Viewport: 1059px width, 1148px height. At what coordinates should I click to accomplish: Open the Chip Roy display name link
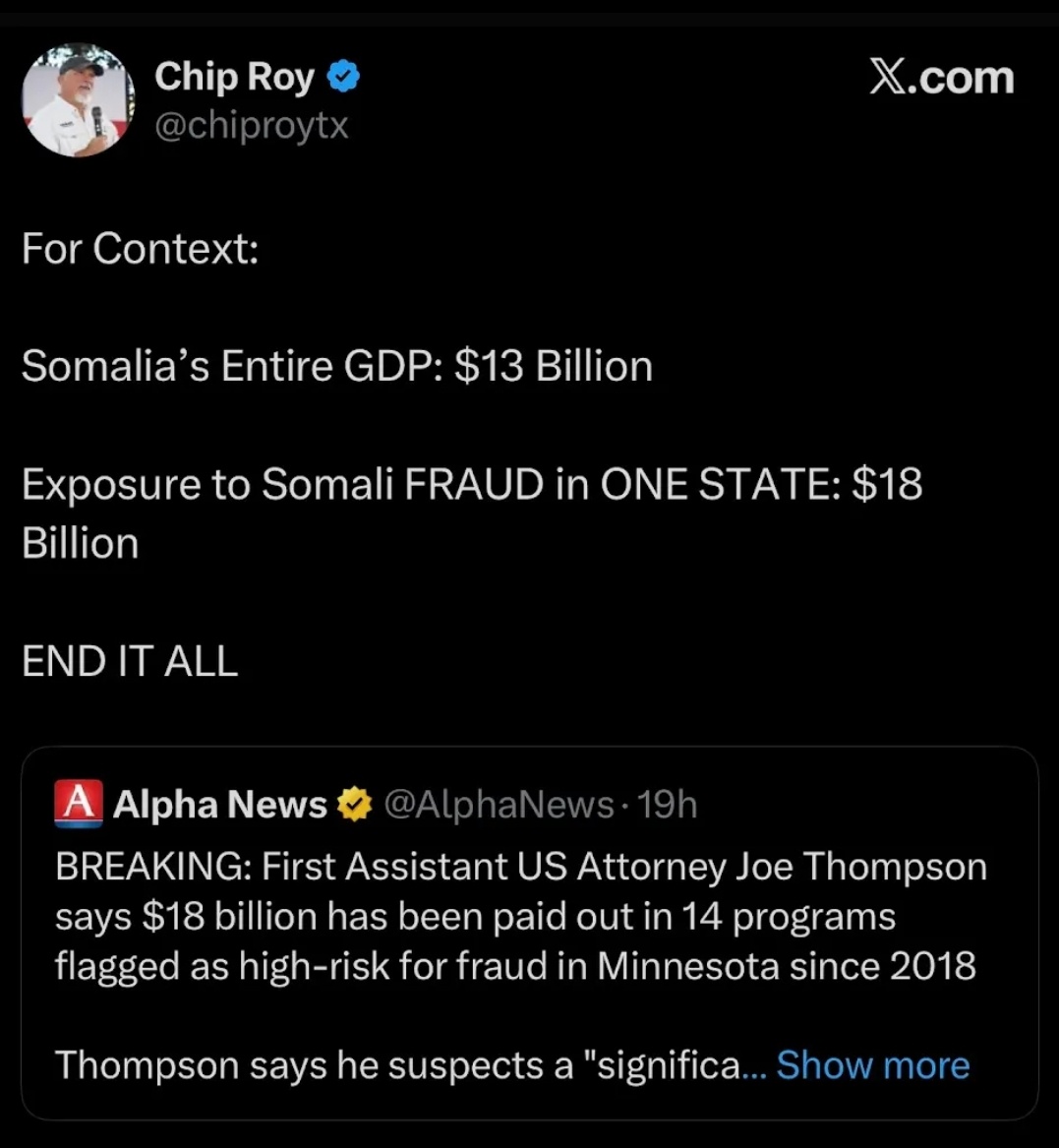pyautogui.click(x=234, y=77)
